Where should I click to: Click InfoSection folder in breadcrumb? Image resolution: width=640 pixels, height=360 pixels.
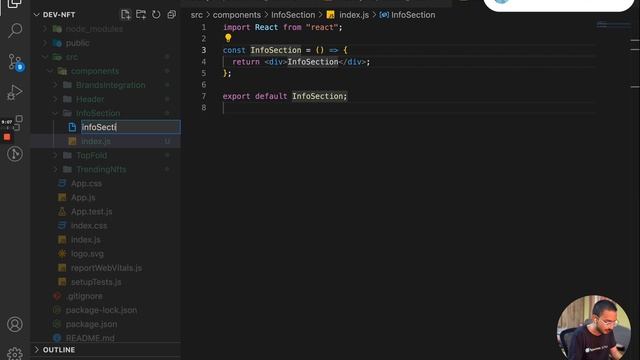tap(293, 15)
